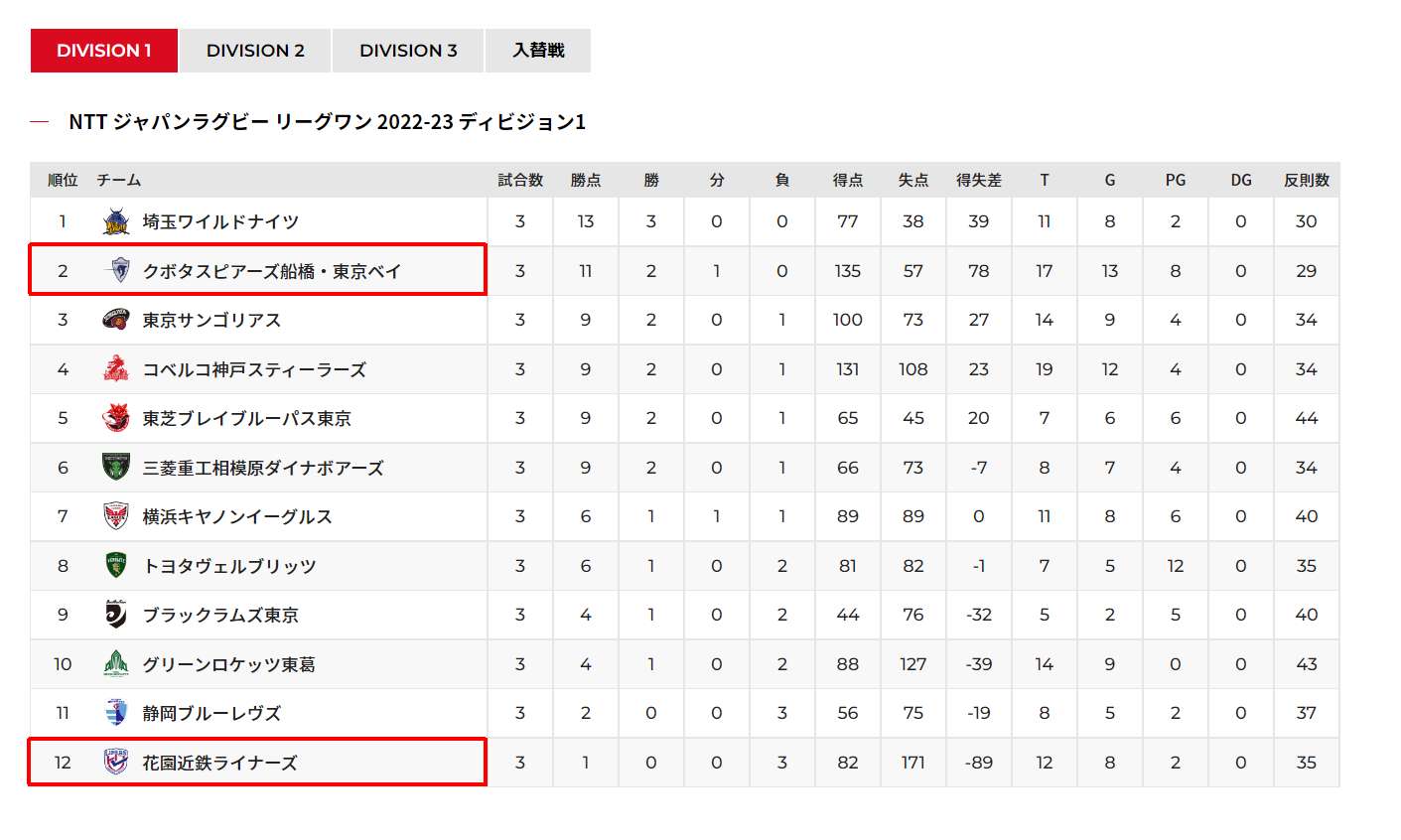Open the 入替戦 tab
The width and height of the screenshot is (1401, 840).
538,51
